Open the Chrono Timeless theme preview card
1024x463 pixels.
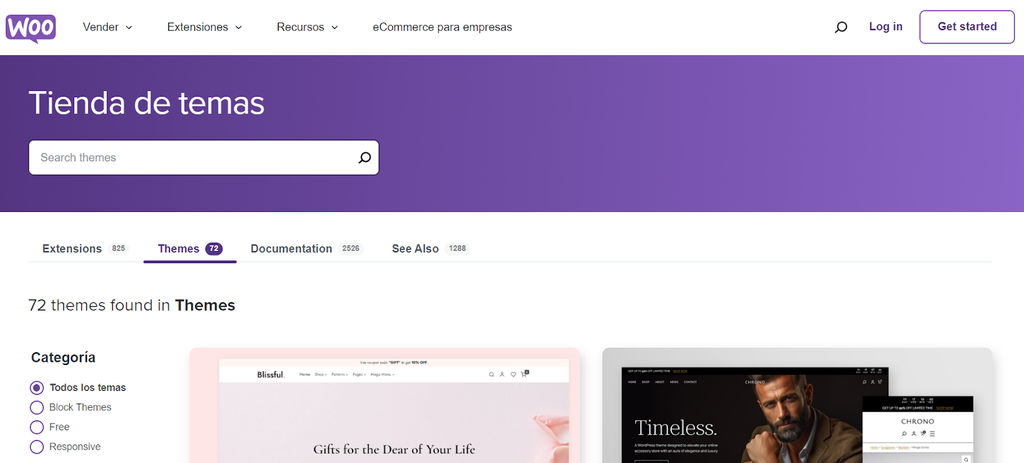click(797, 406)
